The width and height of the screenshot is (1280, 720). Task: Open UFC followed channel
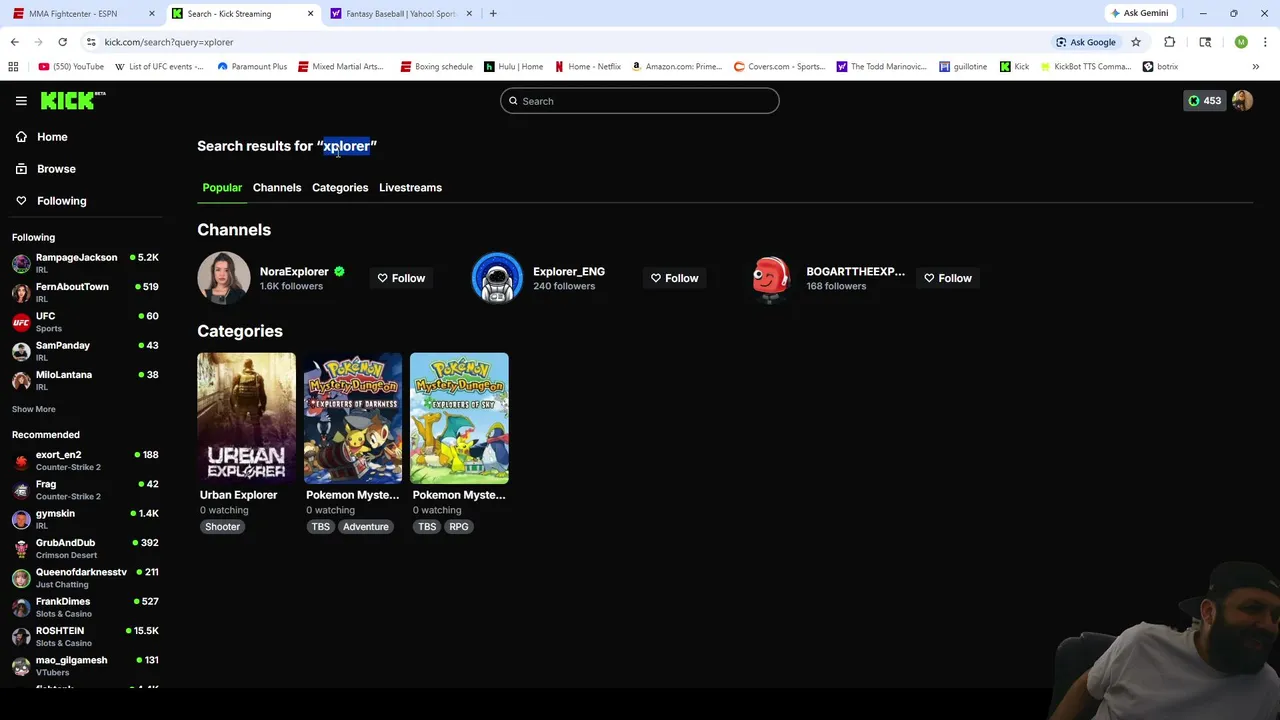[x=85, y=322]
